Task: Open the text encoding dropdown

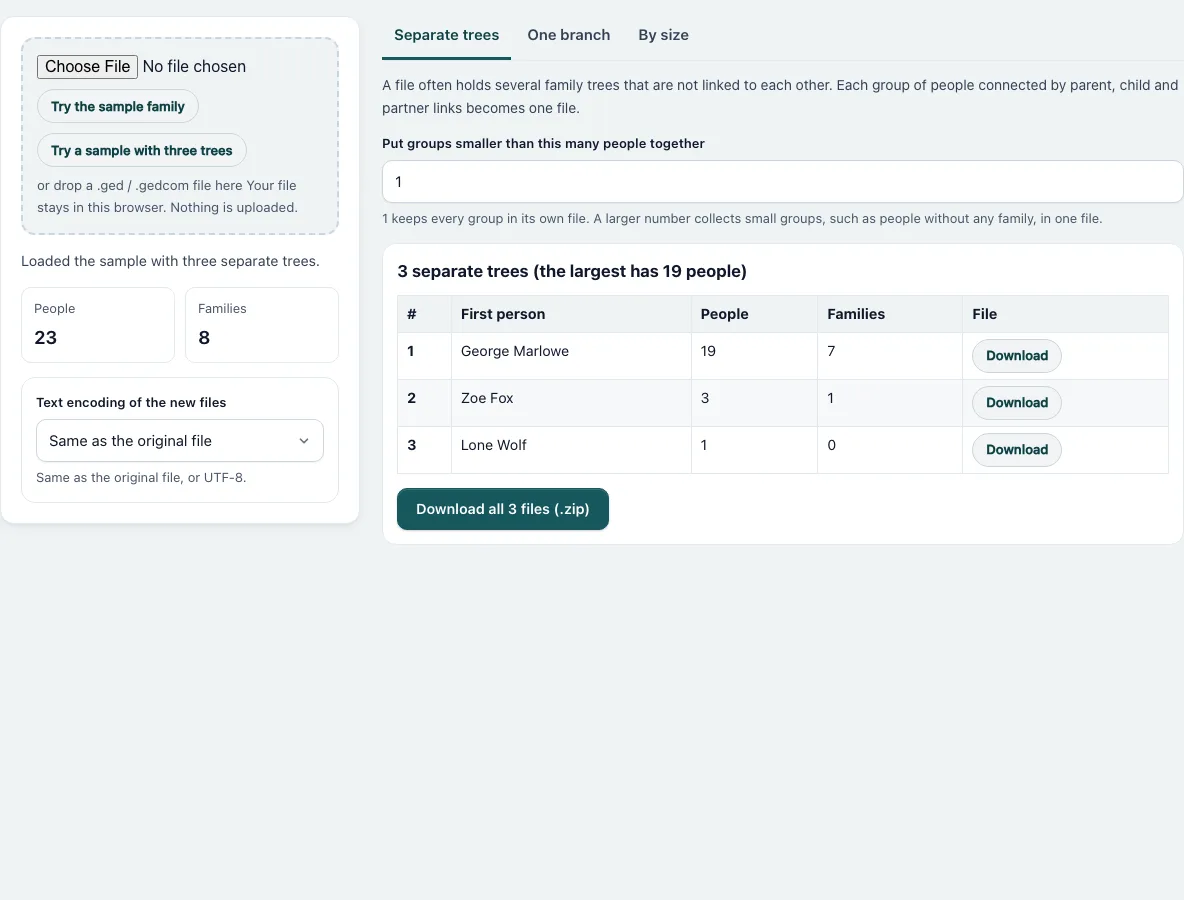Action: [x=180, y=440]
